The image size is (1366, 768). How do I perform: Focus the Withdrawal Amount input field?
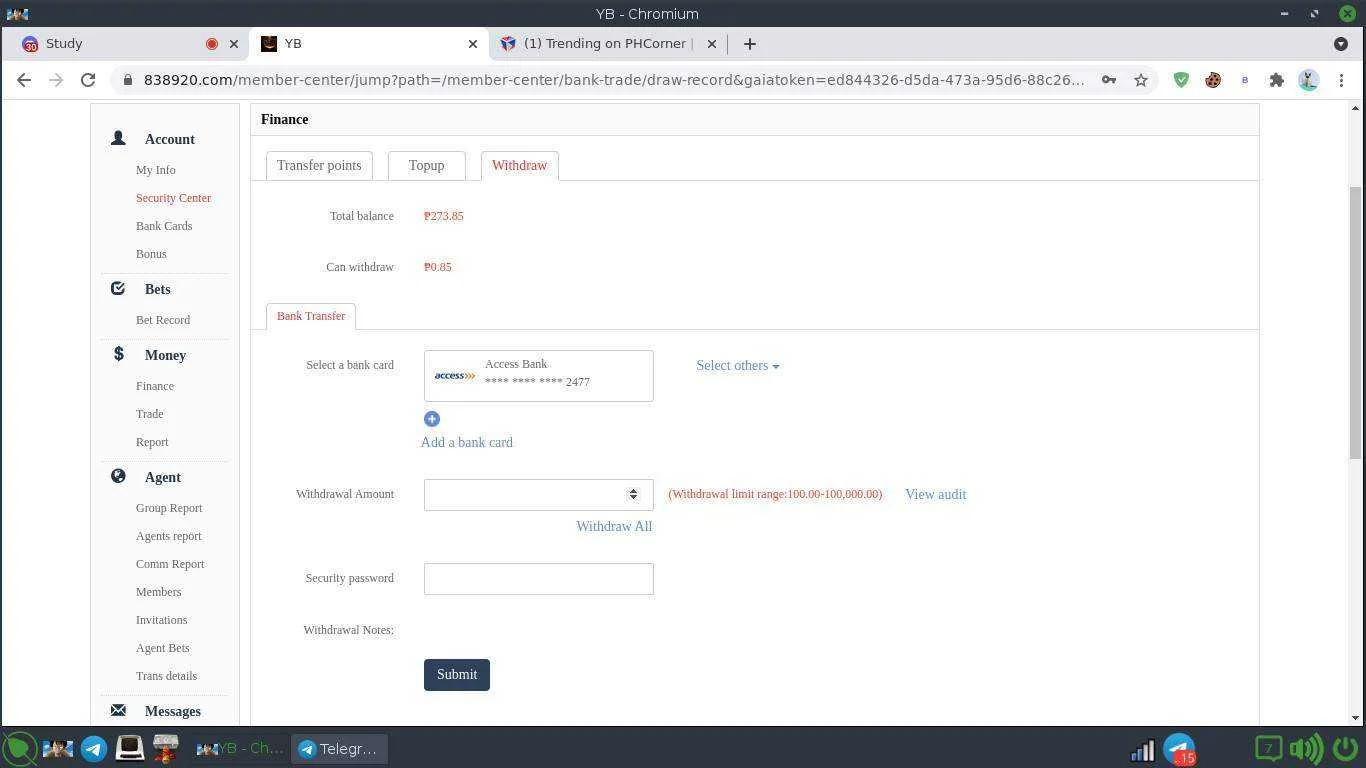(x=538, y=494)
